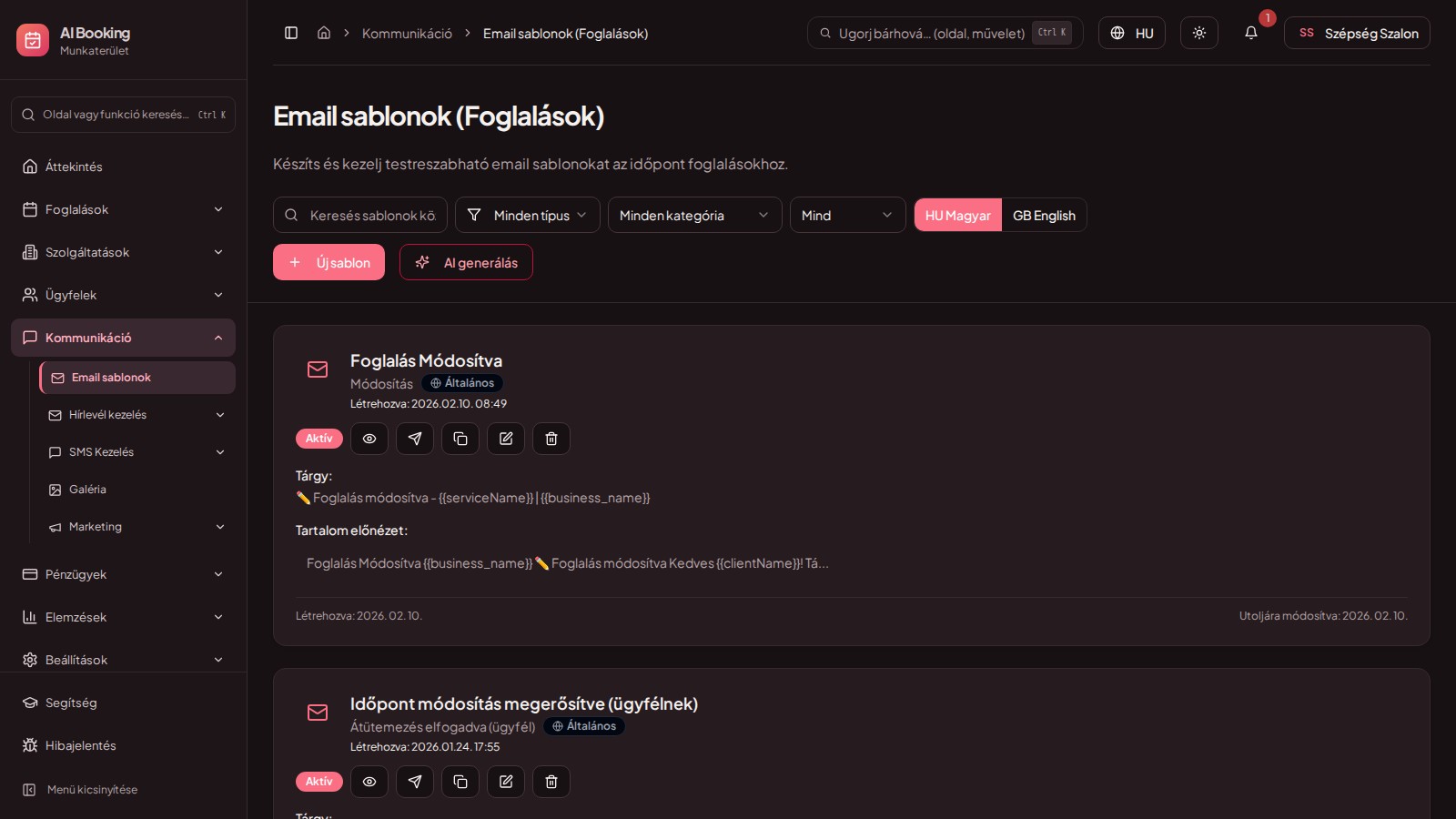1456x819 pixels.
Task: Open Áttekintés in the sidebar
Action: 123,167
